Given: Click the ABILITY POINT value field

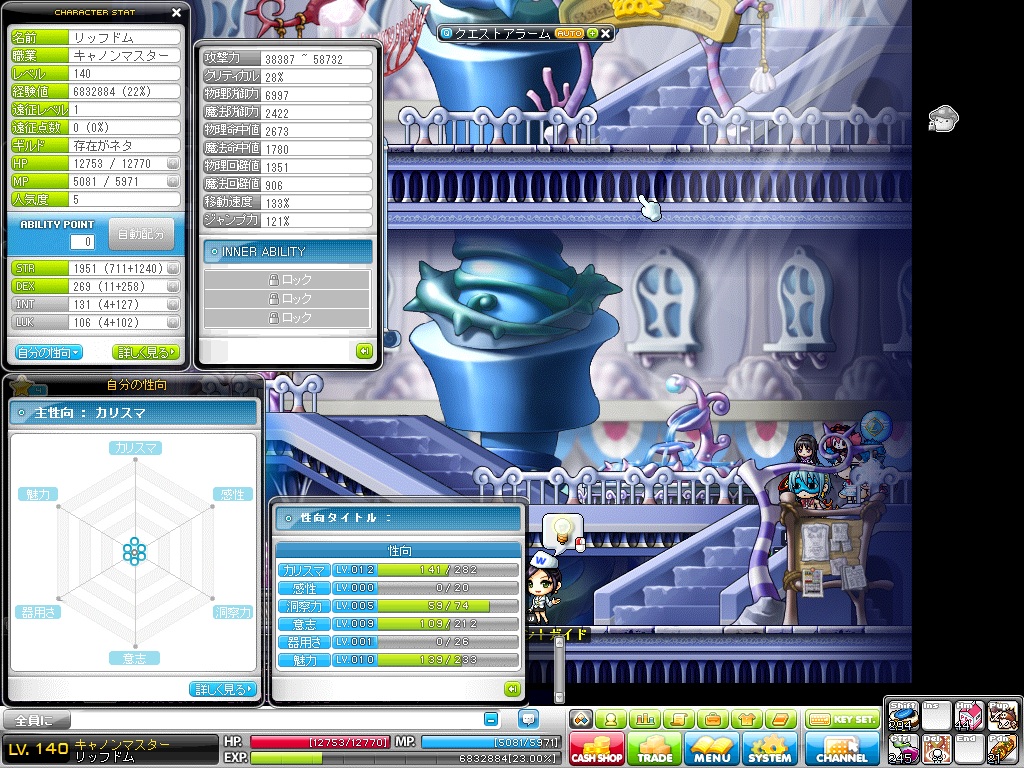Looking at the screenshot, I should point(82,242).
